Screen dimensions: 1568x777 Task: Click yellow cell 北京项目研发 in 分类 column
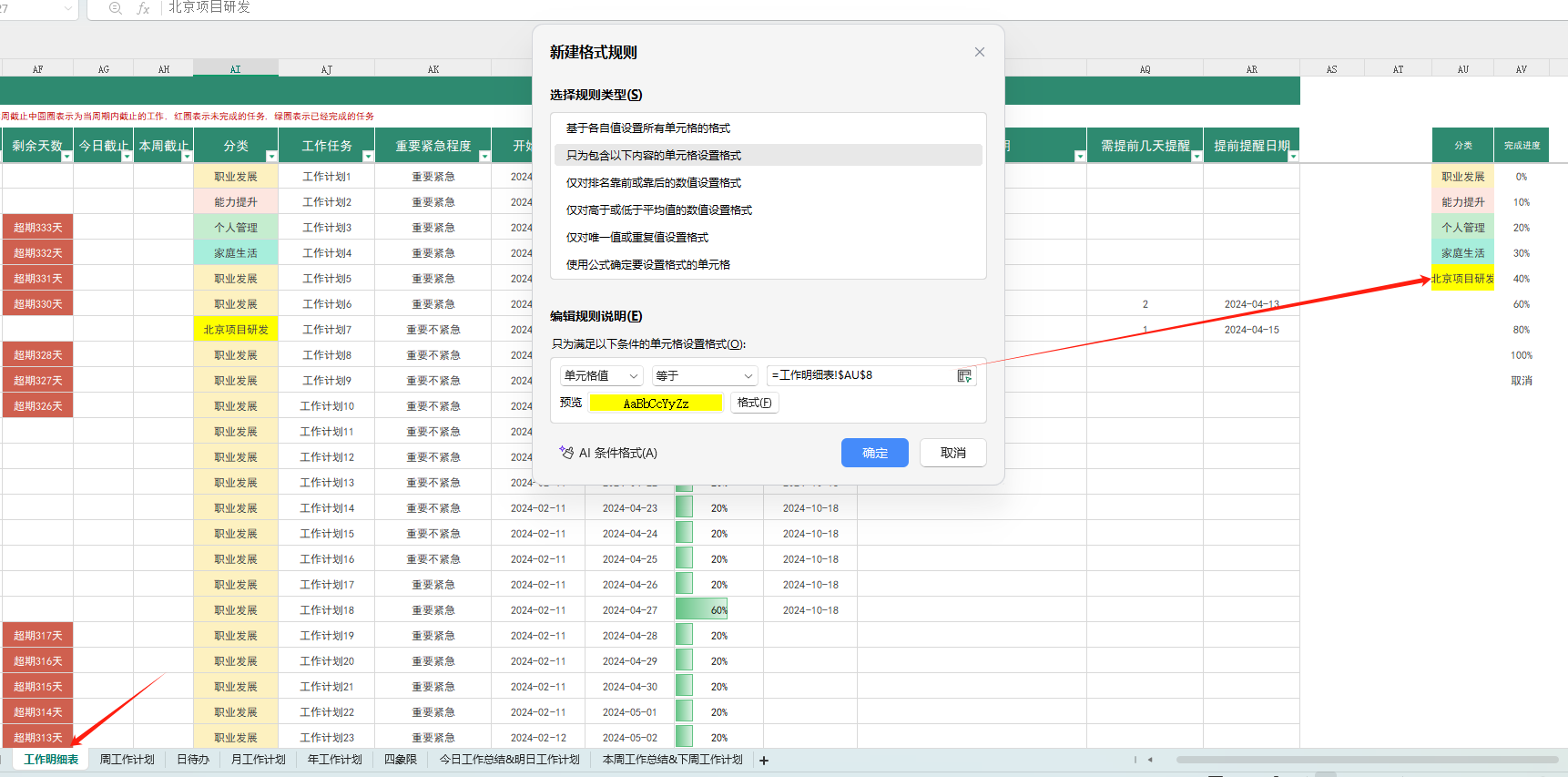[x=236, y=330]
